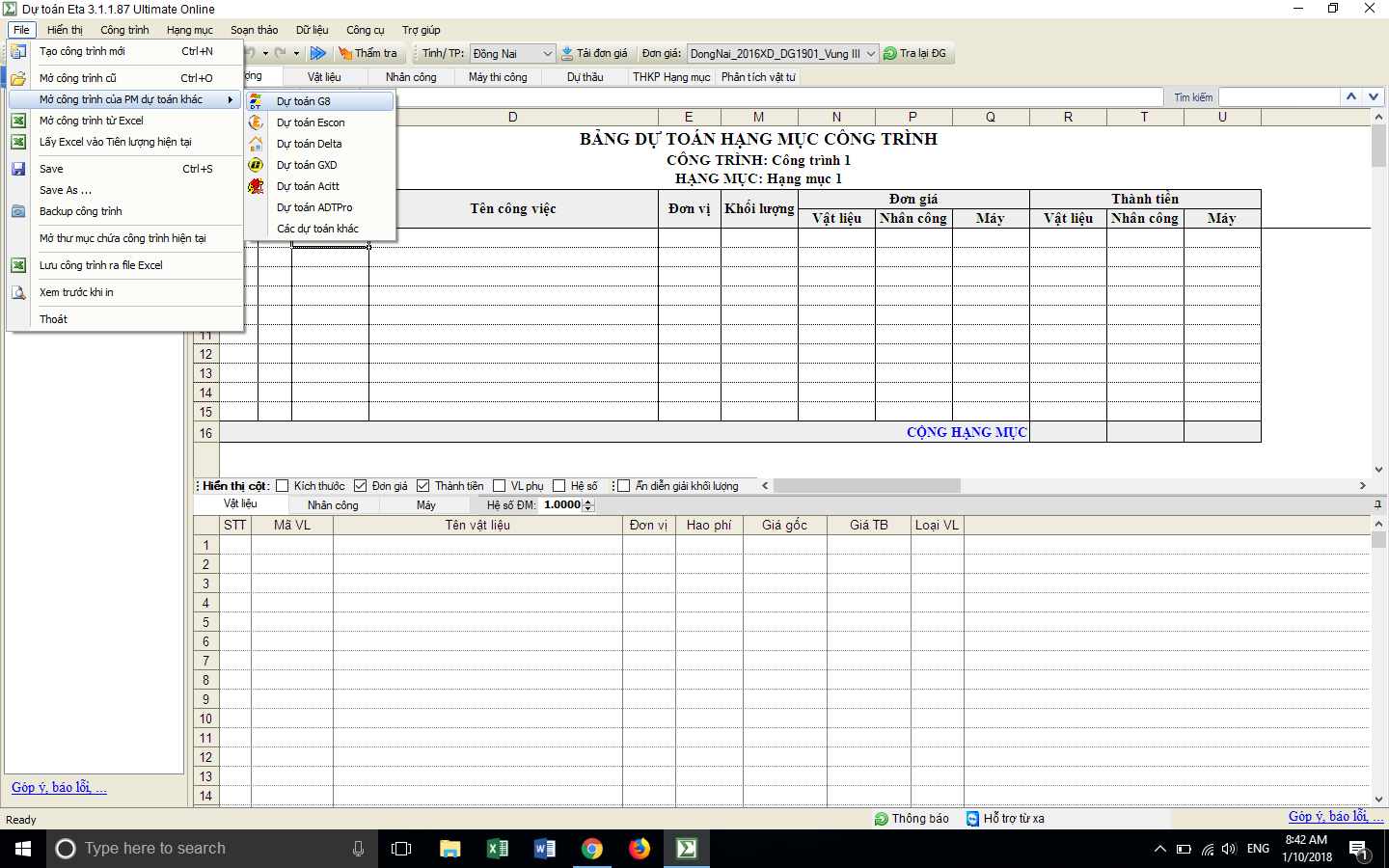Choose Backup công trình from File menu

(81, 211)
